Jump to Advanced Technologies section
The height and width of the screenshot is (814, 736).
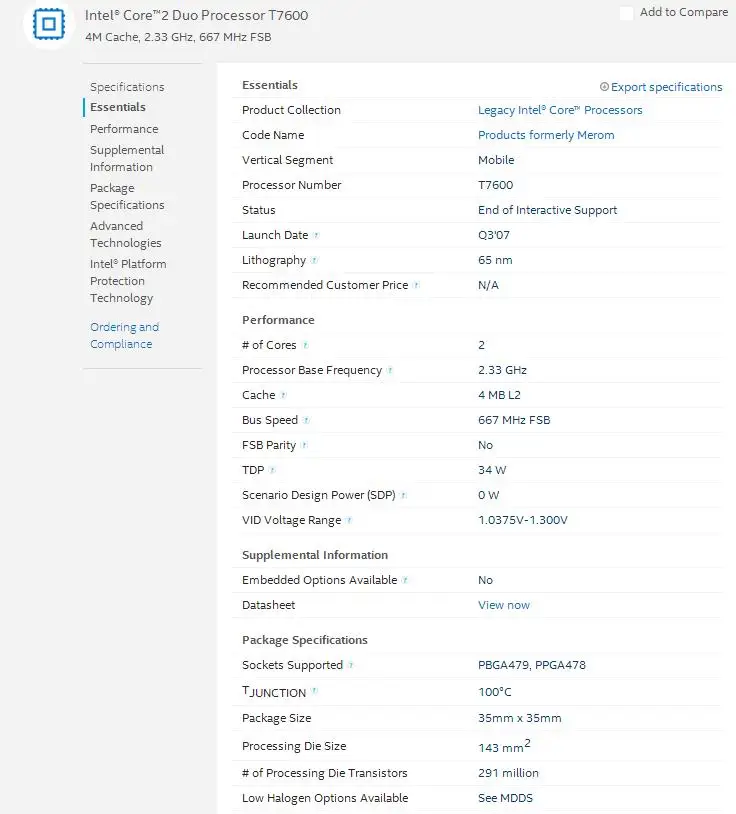point(125,235)
